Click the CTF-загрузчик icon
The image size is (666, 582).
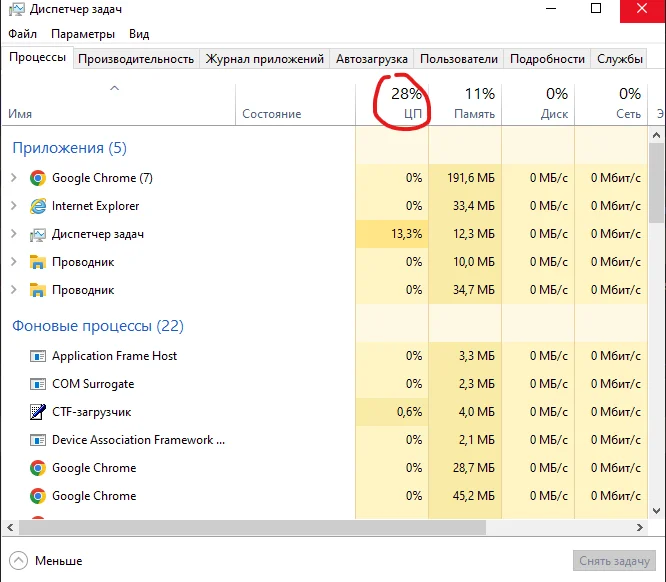tap(38, 412)
